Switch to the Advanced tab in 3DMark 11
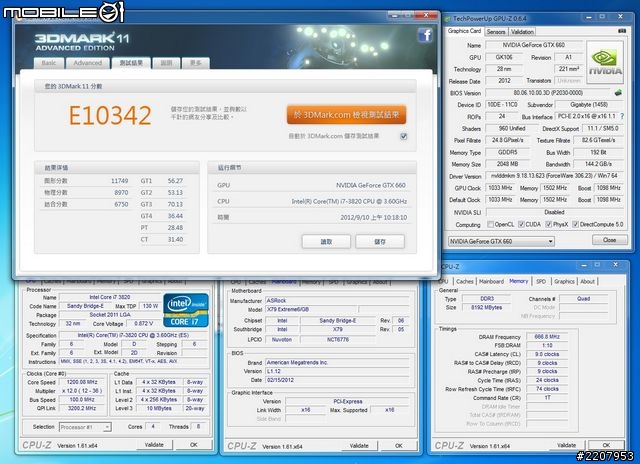The width and height of the screenshot is (640, 464). (88, 63)
